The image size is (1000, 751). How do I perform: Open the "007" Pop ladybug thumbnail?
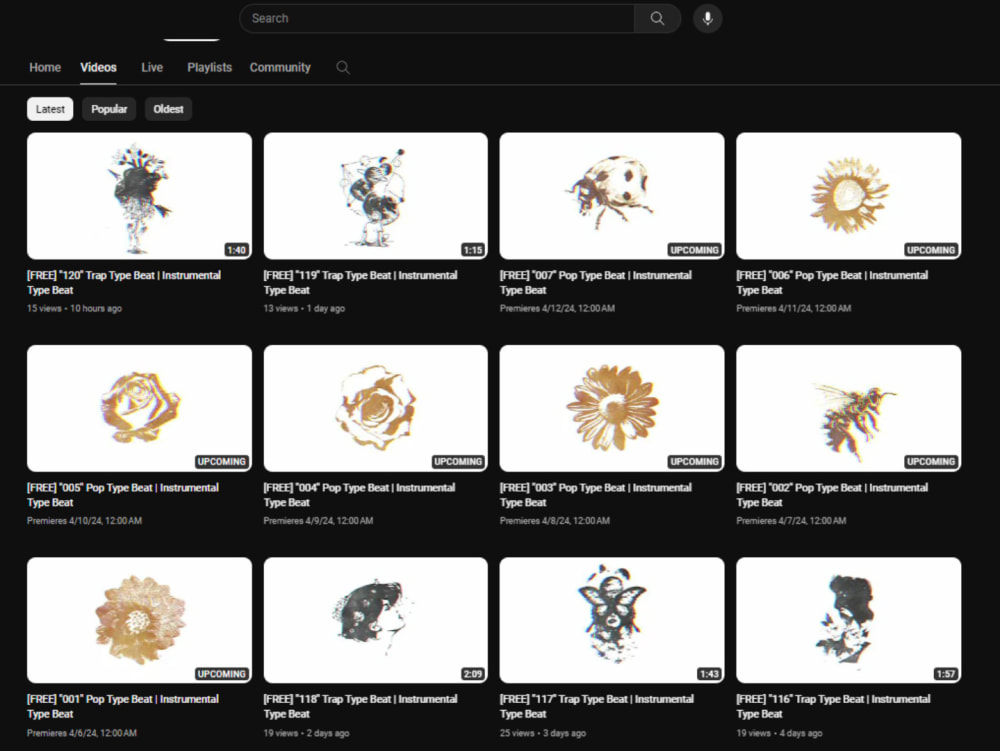click(612, 196)
